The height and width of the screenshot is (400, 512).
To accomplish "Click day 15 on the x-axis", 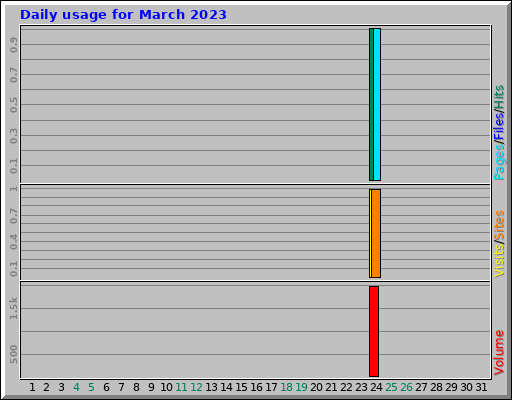I will pos(241,387).
